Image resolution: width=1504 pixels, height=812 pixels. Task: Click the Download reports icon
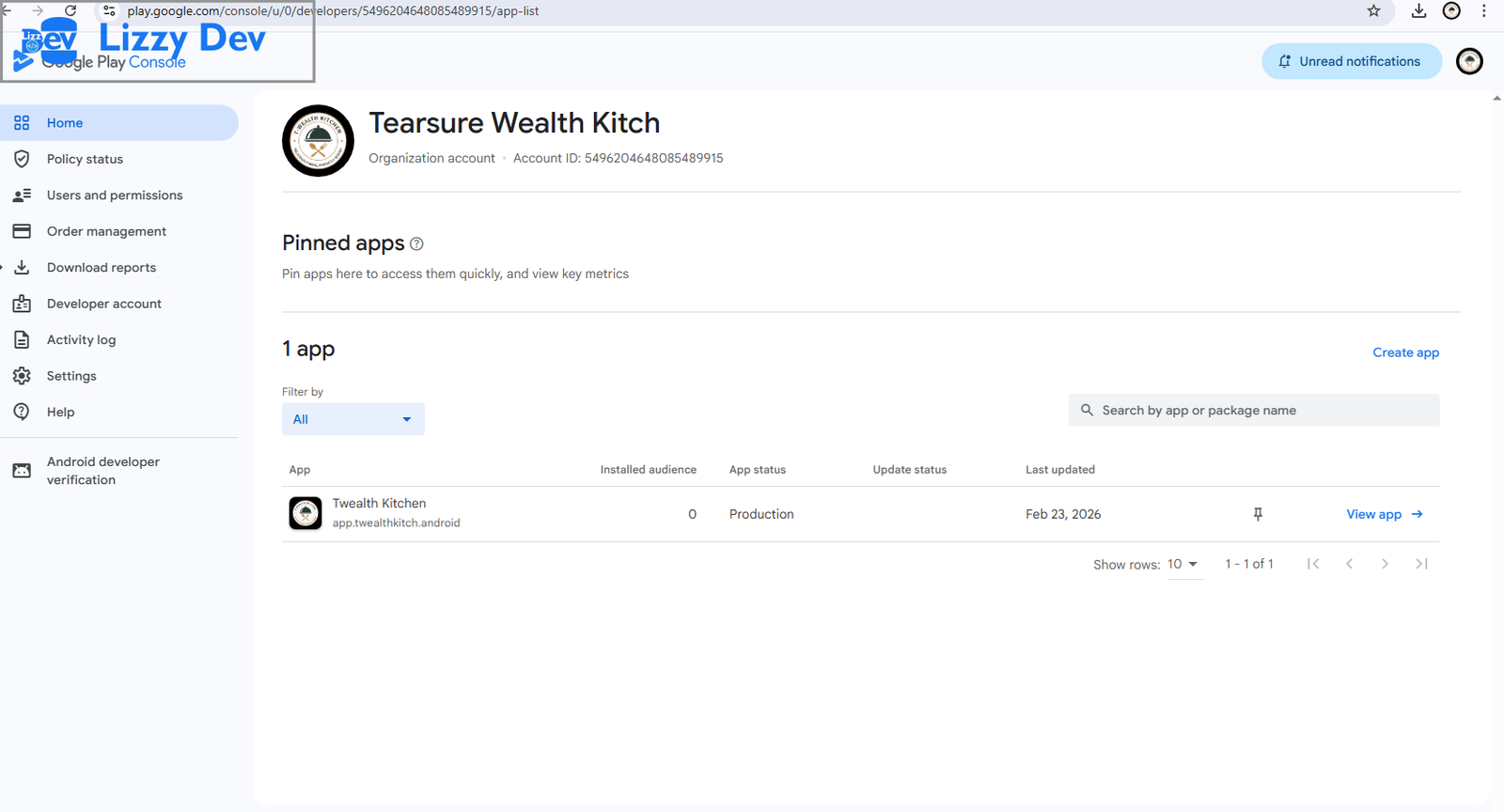pyautogui.click(x=22, y=268)
